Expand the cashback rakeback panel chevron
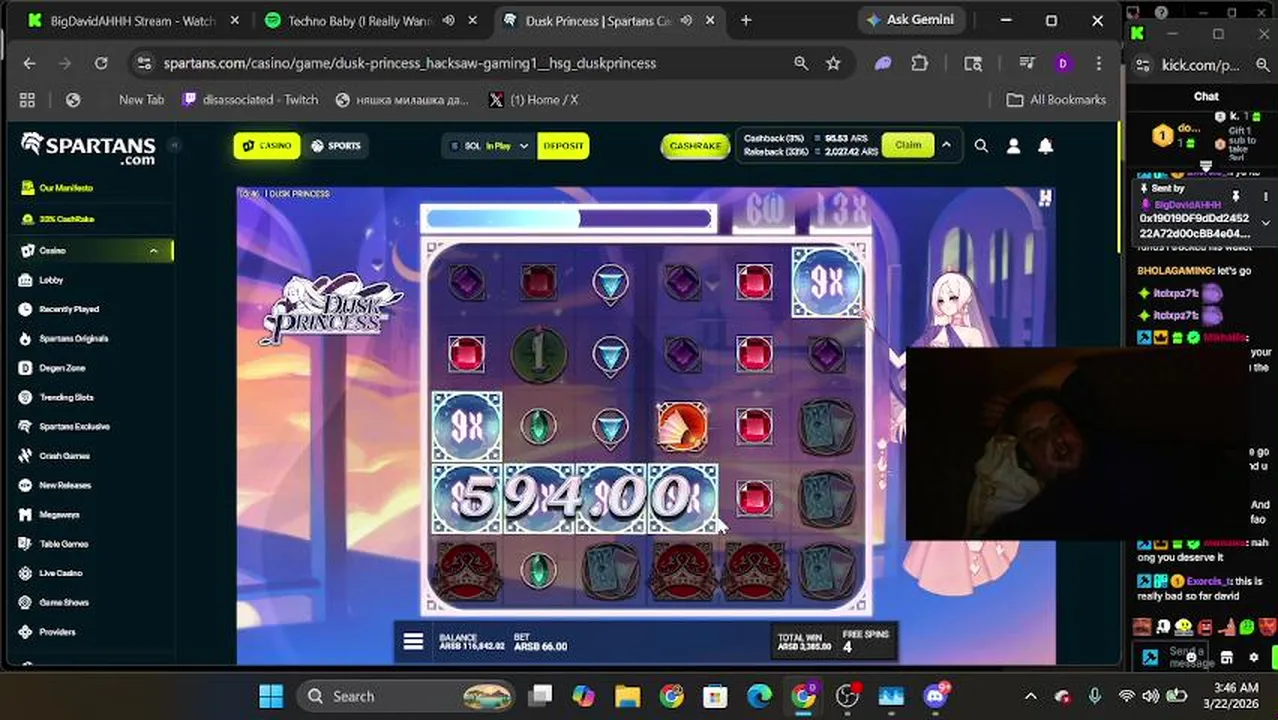 (946, 146)
